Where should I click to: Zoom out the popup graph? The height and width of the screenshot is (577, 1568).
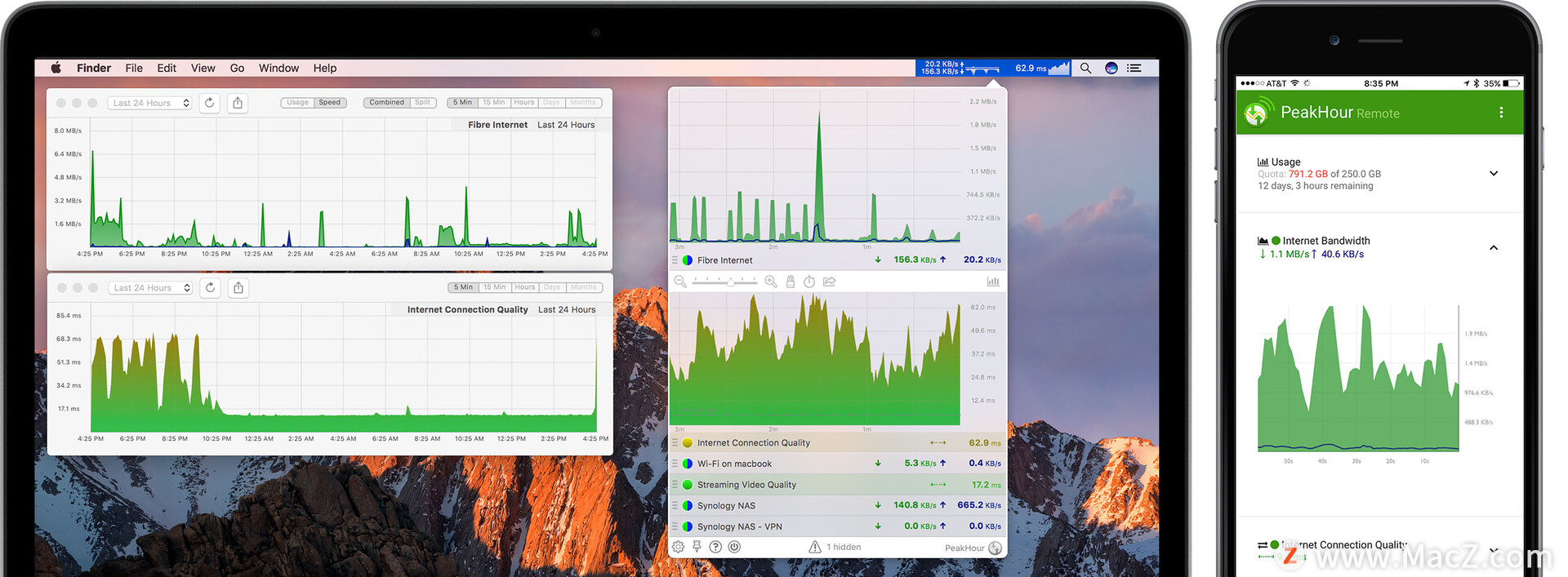[x=680, y=282]
